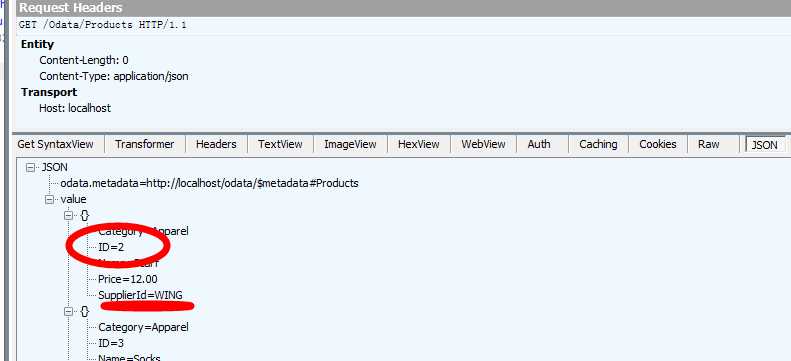791x361 pixels.
Task: Select the value tree node label
Action: click(73, 200)
